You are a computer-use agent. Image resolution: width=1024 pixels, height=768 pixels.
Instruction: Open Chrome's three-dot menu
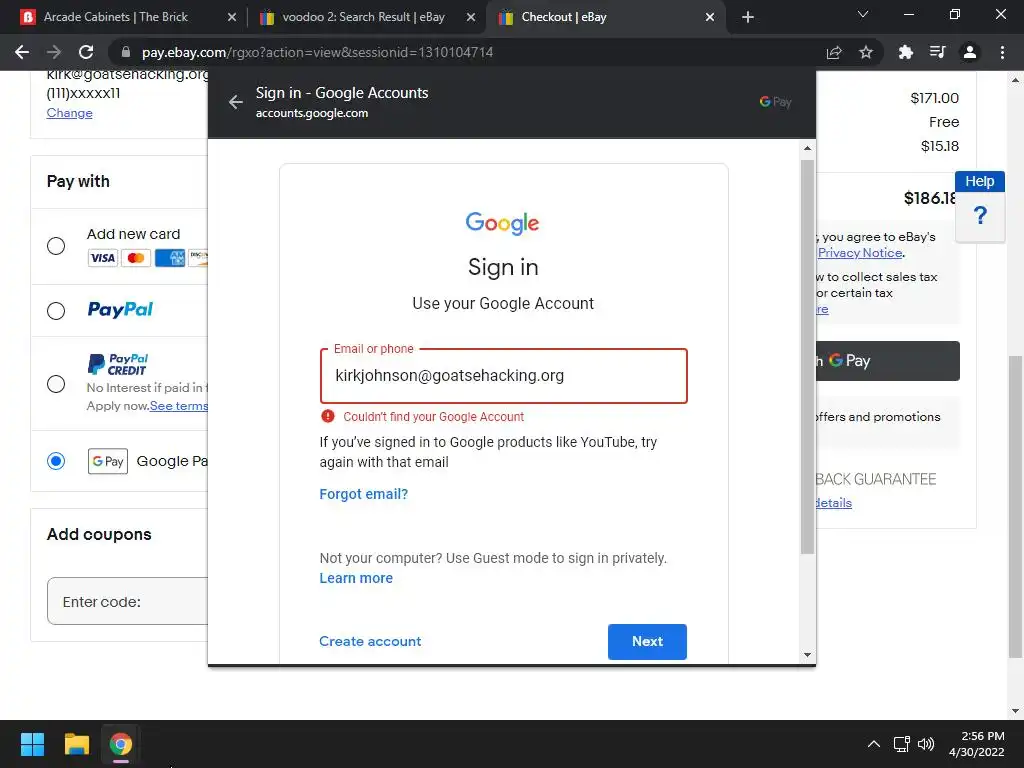[x=1002, y=52]
